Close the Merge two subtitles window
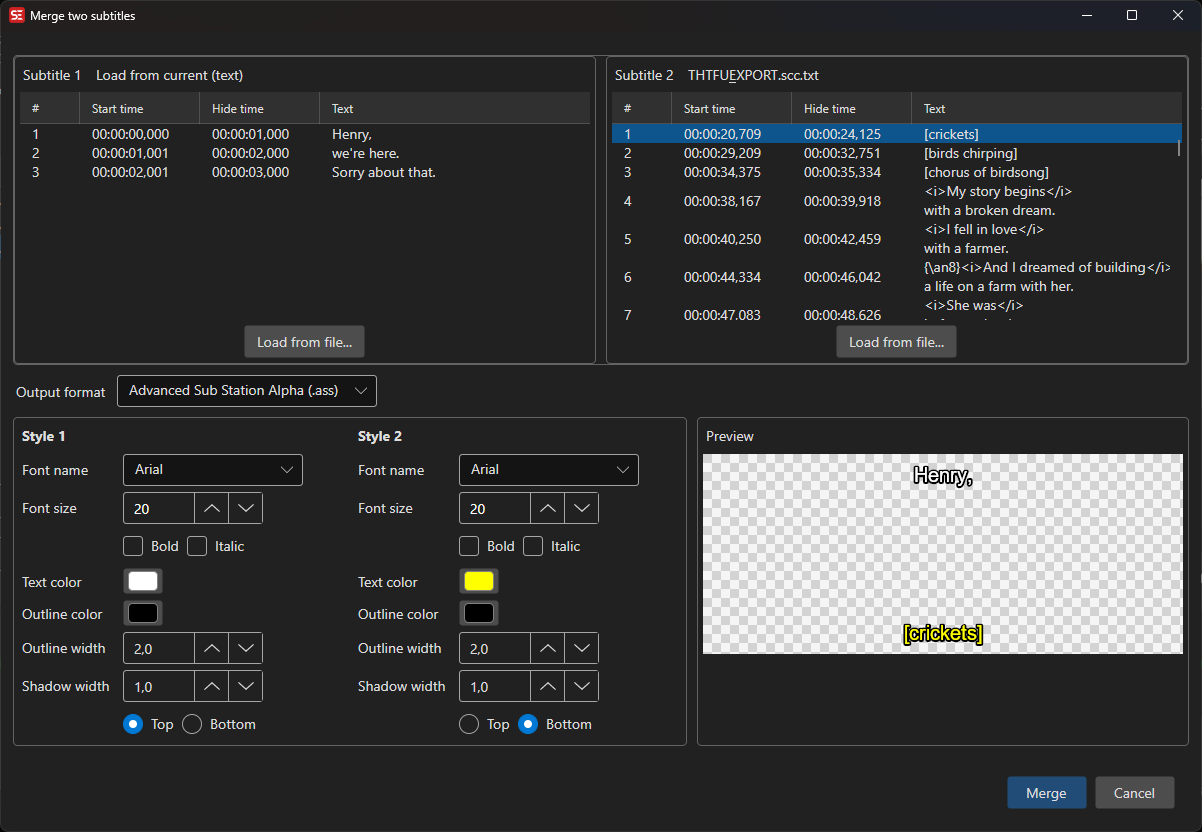 point(1178,15)
